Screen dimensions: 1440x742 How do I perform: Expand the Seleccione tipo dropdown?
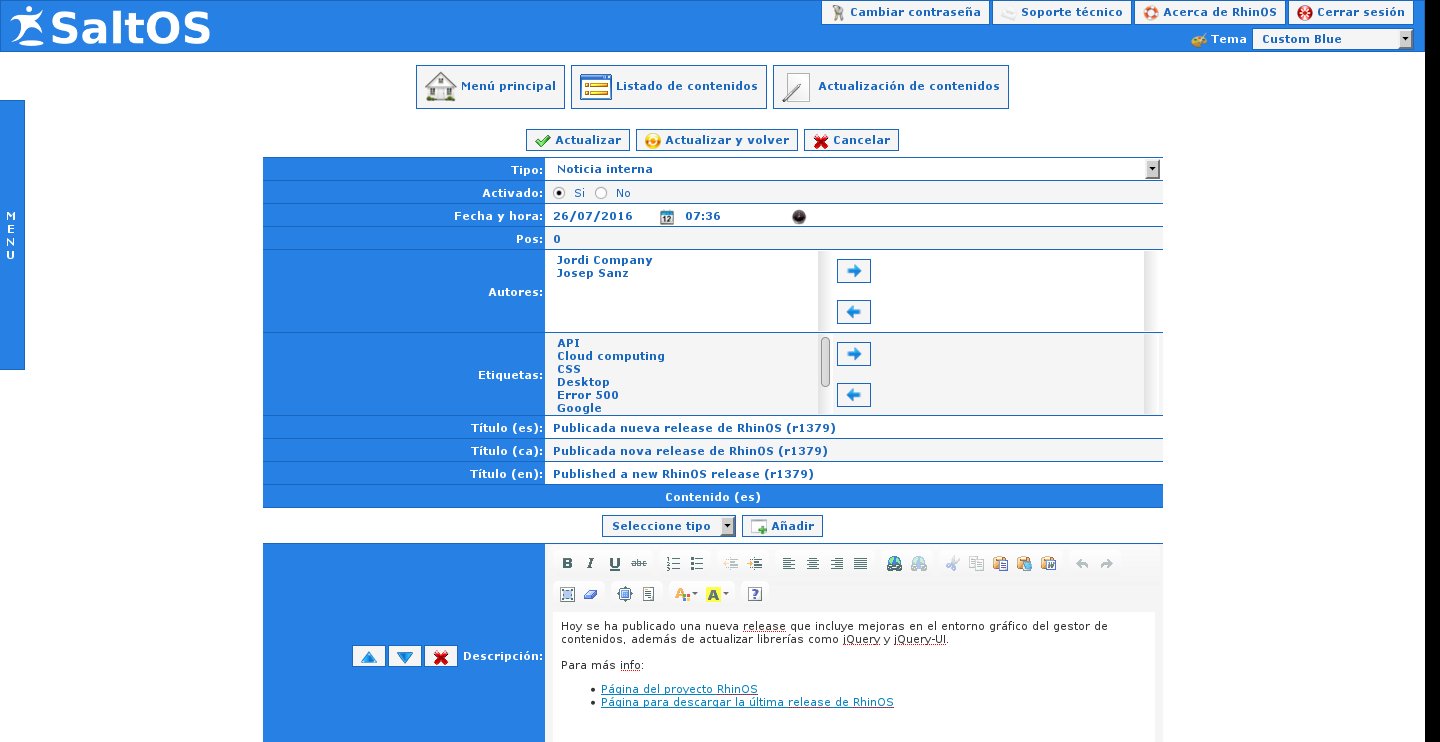click(x=669, y=526)
